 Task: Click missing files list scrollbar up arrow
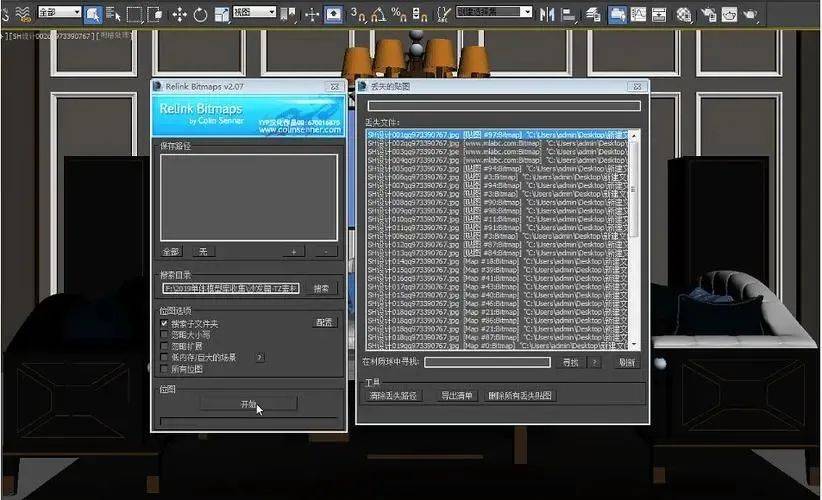tap(634, 135)
